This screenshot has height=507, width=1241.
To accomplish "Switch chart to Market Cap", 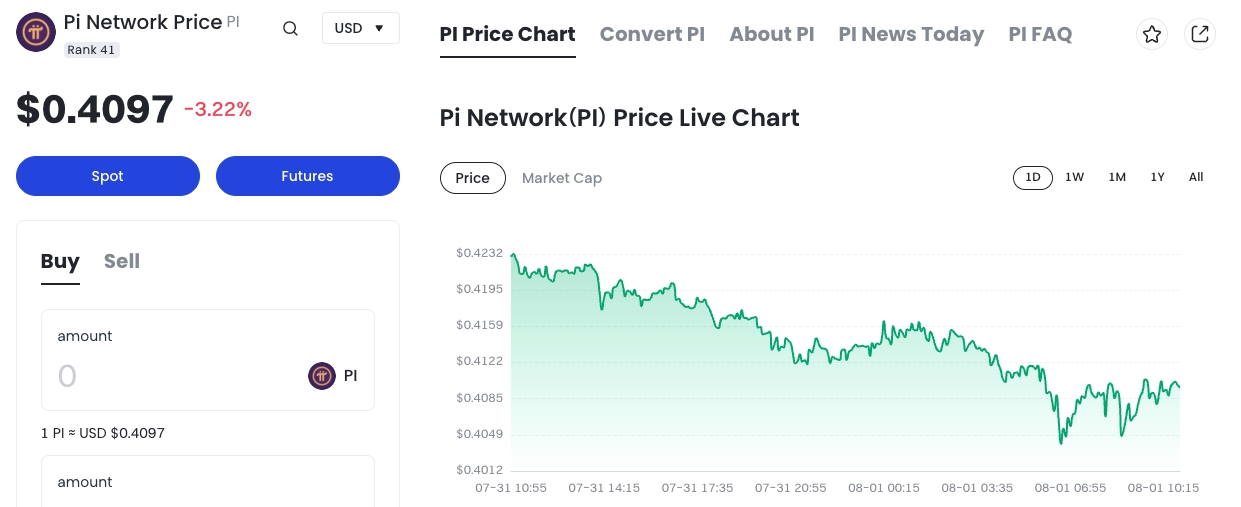I will click(x=562, y=178).
